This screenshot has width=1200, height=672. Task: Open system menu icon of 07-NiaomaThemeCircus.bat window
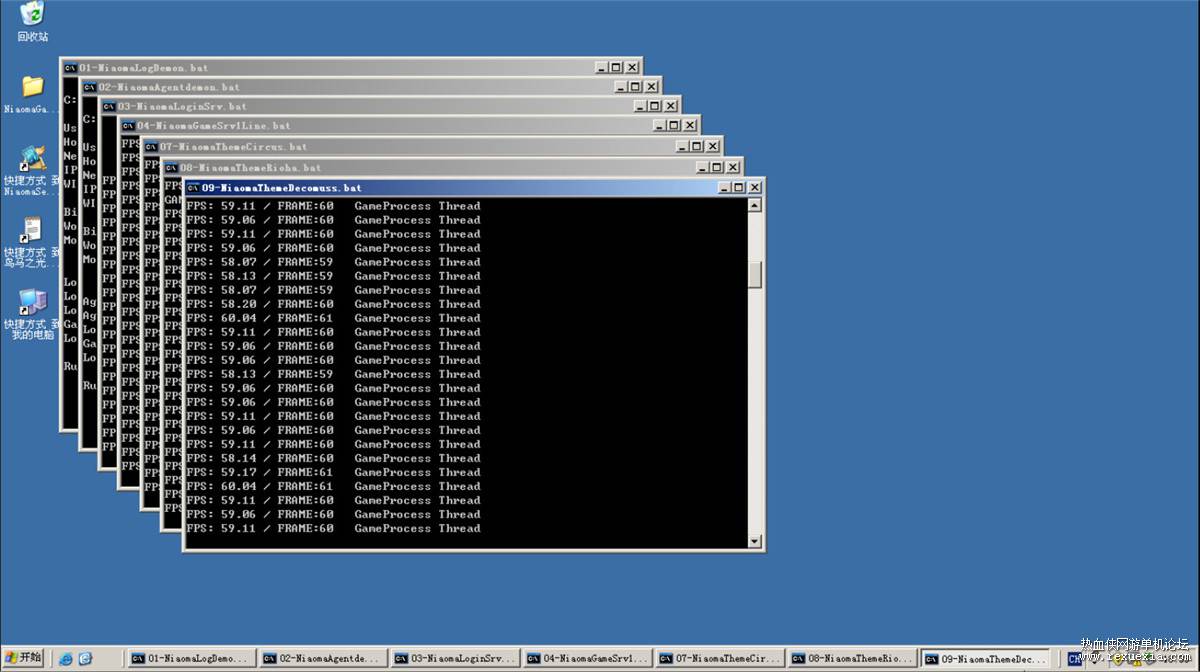(x=151, y=146)
